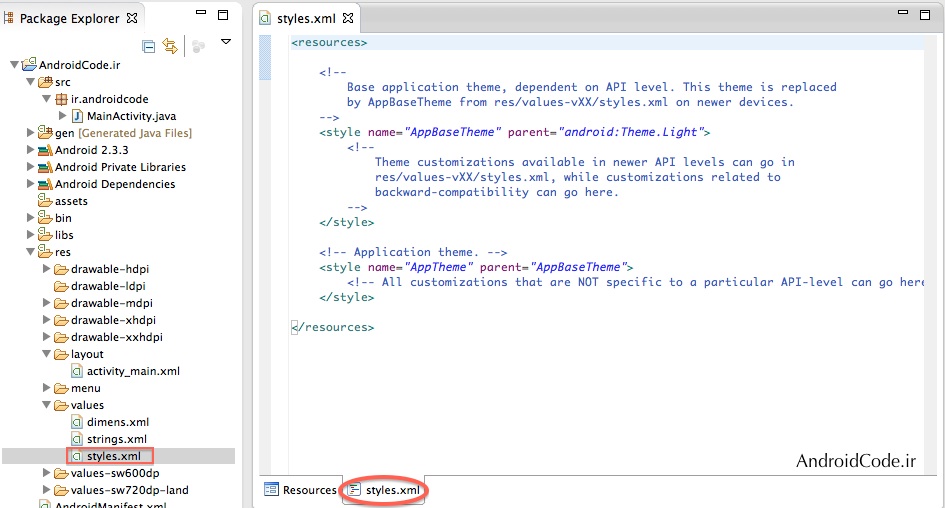Select the assets folder icon
Viewport: 945px width, 508px height.
coord(45,201)
